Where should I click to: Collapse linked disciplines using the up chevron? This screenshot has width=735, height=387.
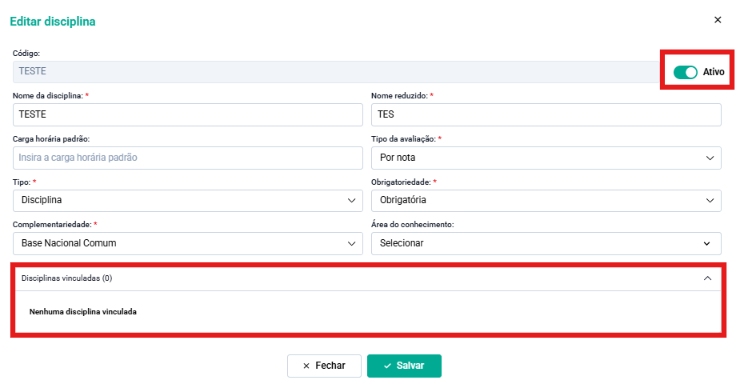pos(707,278)
